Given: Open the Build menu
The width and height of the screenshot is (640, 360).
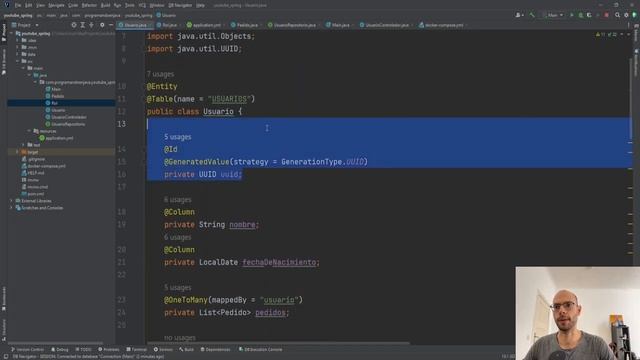Looking at the screenshot, I should pos(105,5).
